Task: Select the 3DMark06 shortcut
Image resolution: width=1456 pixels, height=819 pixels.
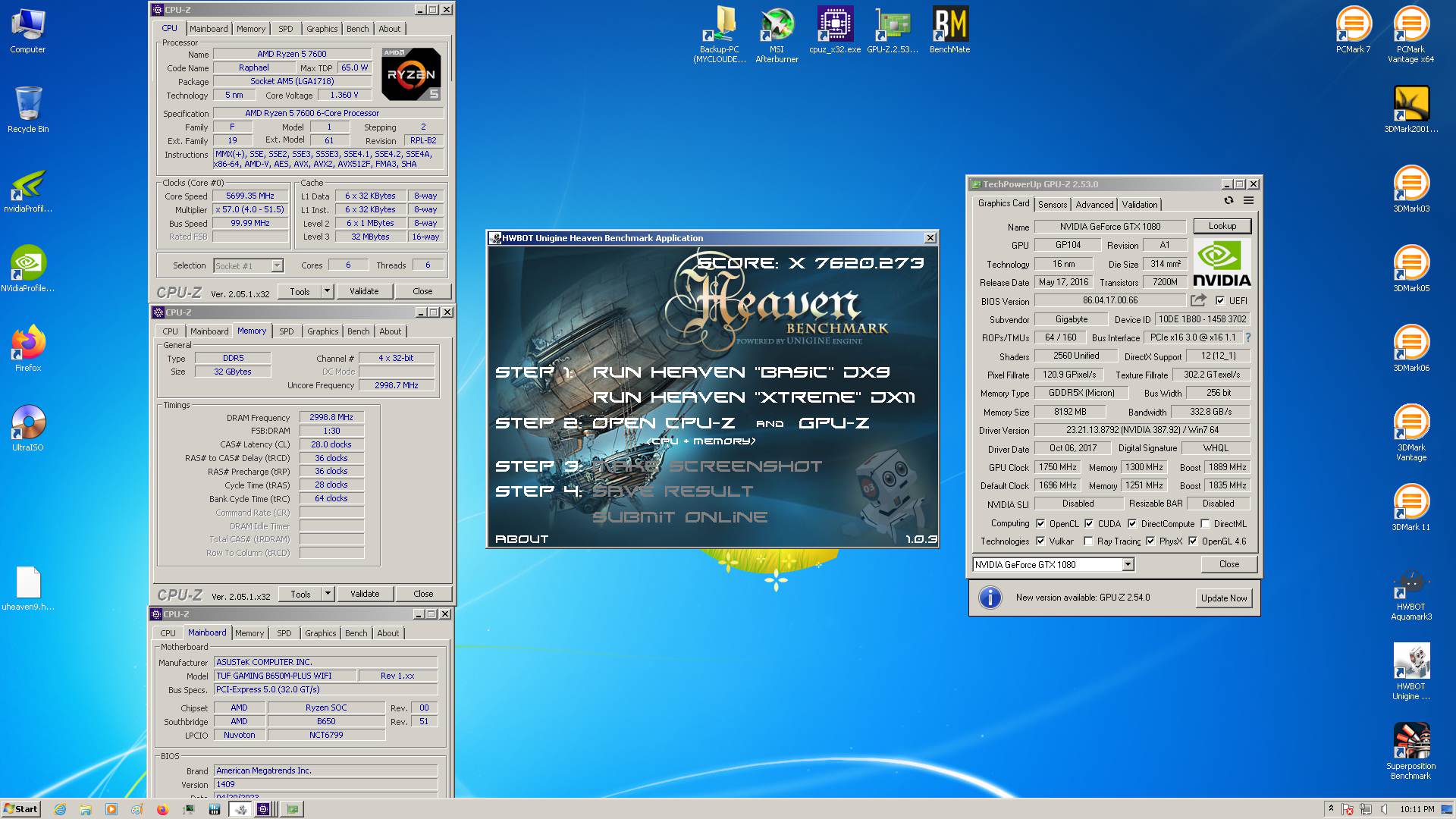Action: (x=1411, y=349)
